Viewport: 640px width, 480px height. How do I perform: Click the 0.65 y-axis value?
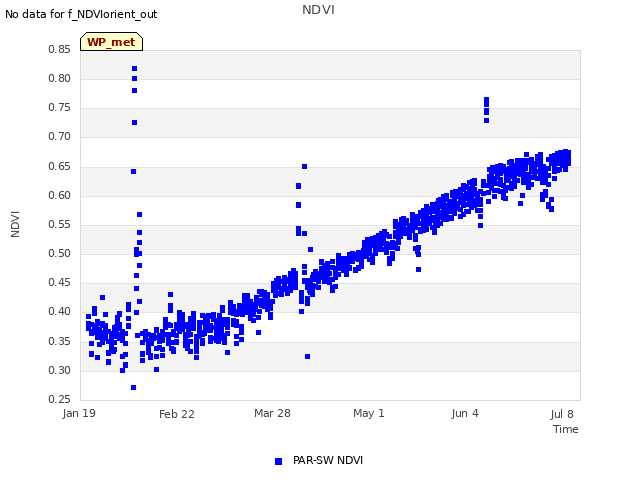point(60,166)
